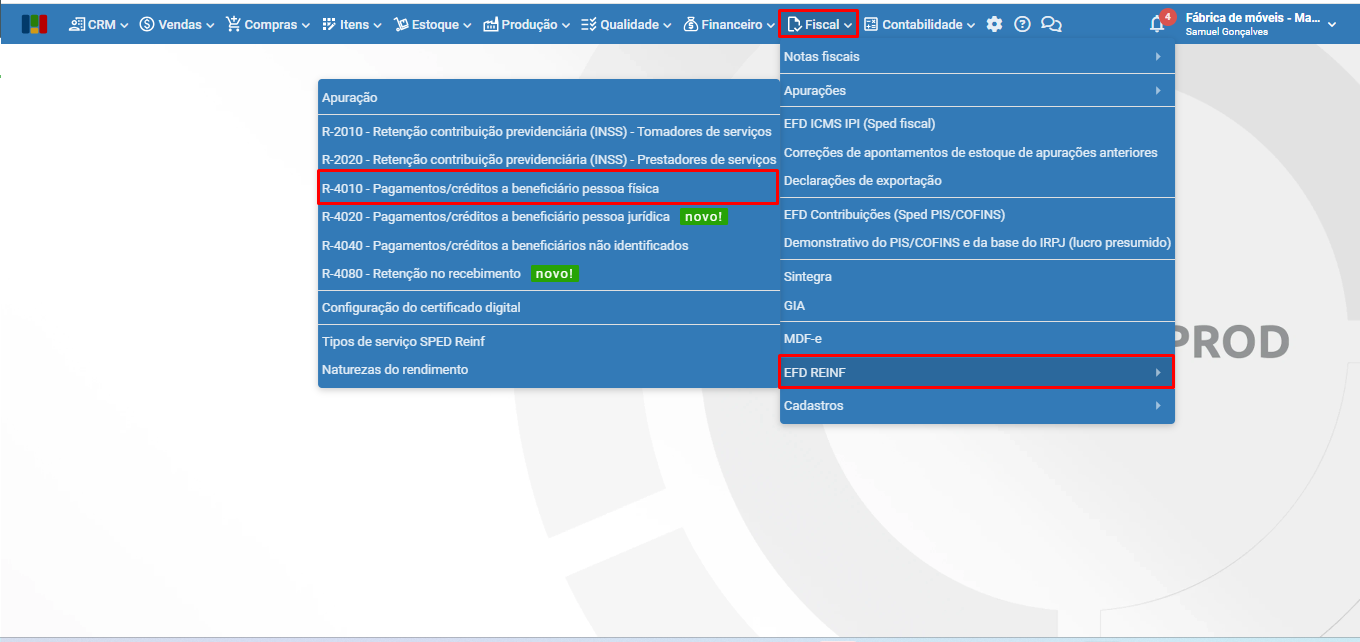Open Configuração do certificado digital
Viewport: 1360px width, 642px height.
[x=548, y=308]
